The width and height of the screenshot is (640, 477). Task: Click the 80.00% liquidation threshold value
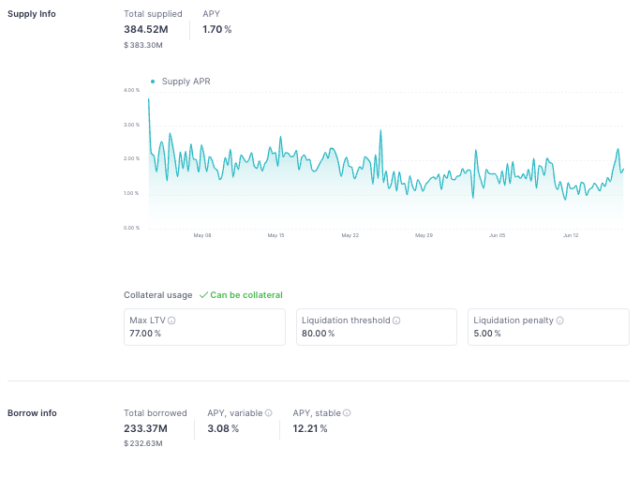coord(317,333)
